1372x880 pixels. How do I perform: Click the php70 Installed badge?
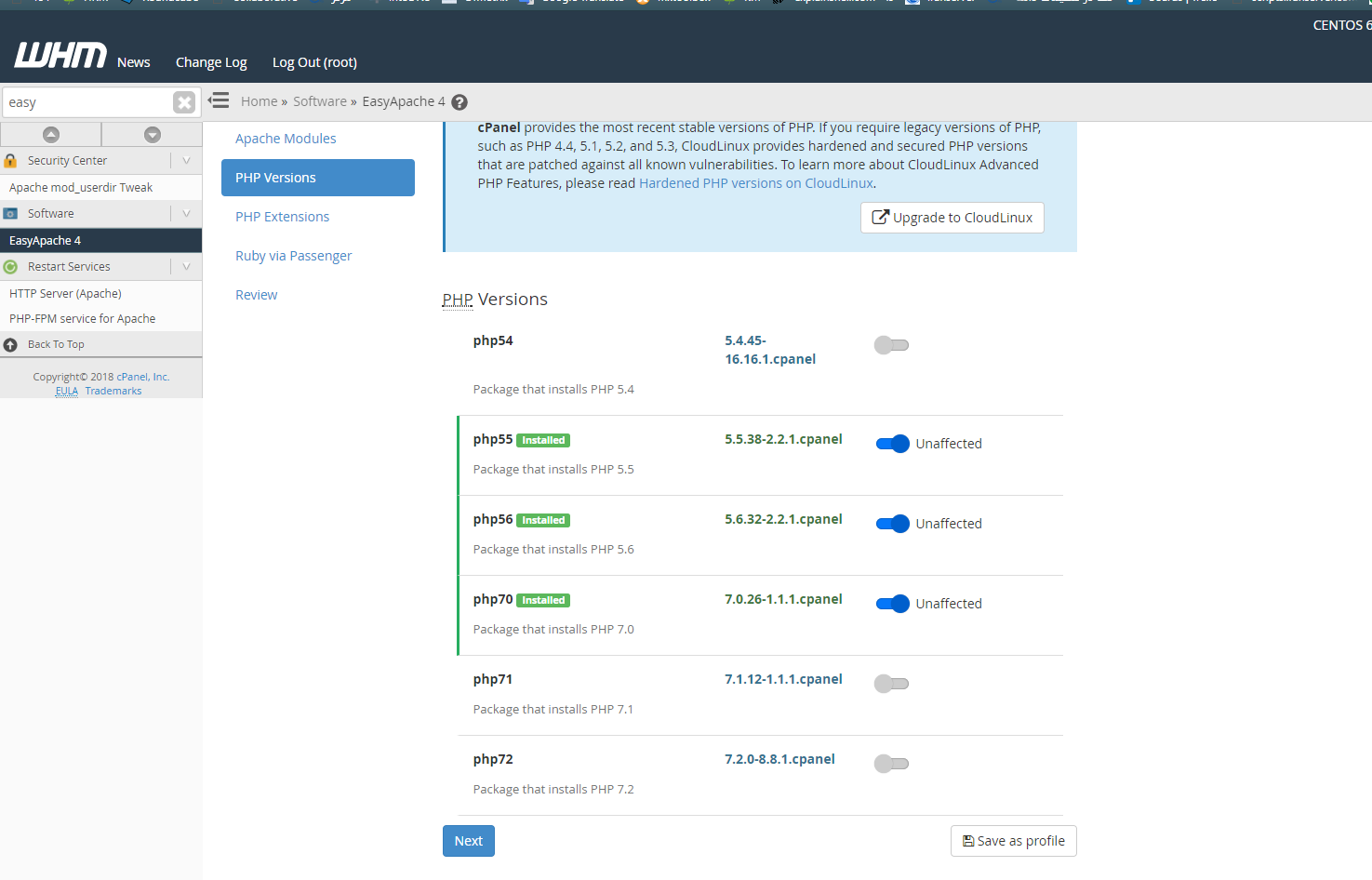543,600
